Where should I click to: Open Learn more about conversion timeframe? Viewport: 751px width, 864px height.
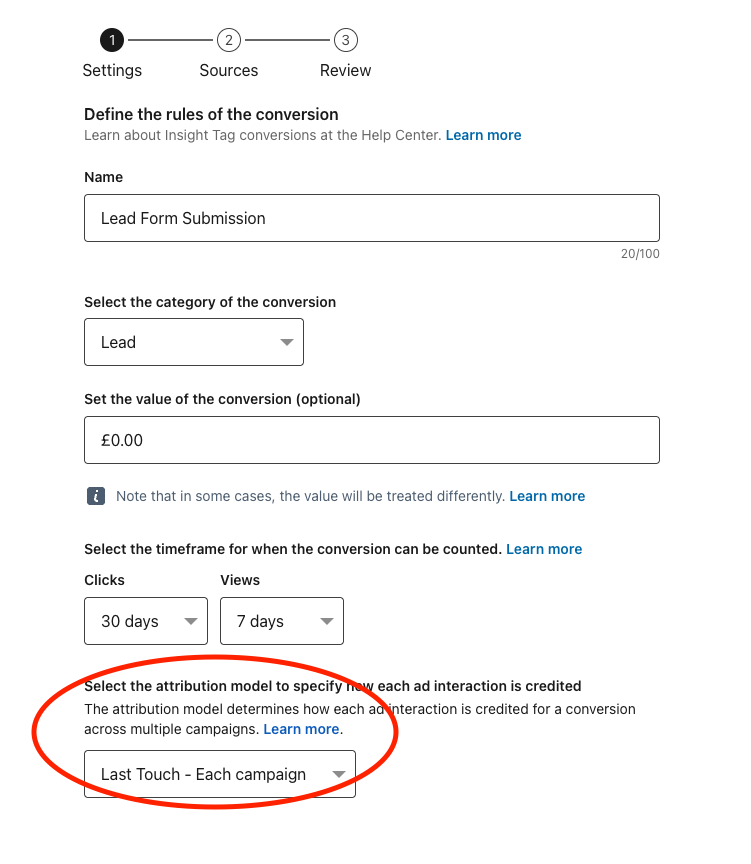coord(544,549)
